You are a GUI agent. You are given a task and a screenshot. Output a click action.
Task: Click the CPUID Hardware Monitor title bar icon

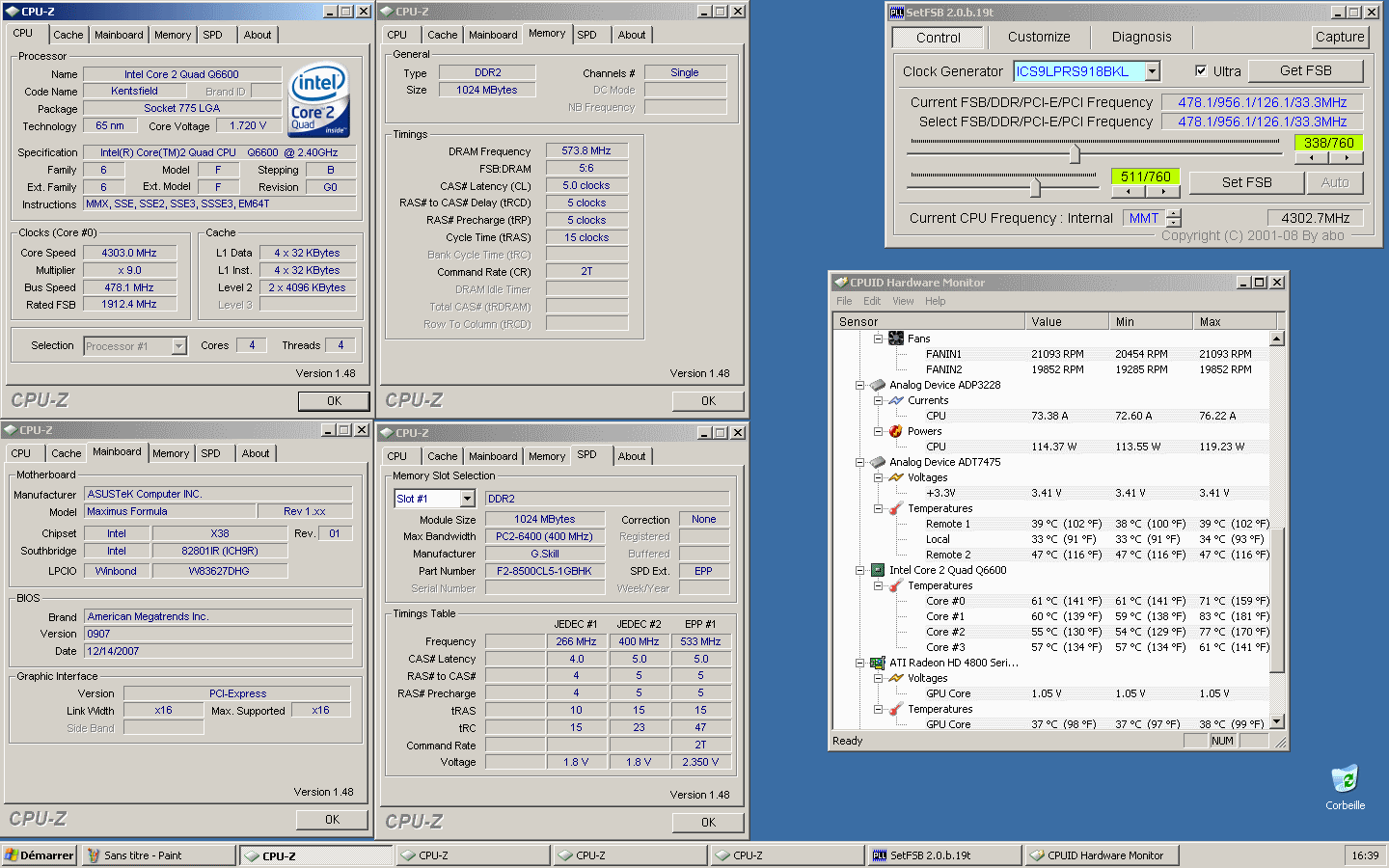click(840, 283)
